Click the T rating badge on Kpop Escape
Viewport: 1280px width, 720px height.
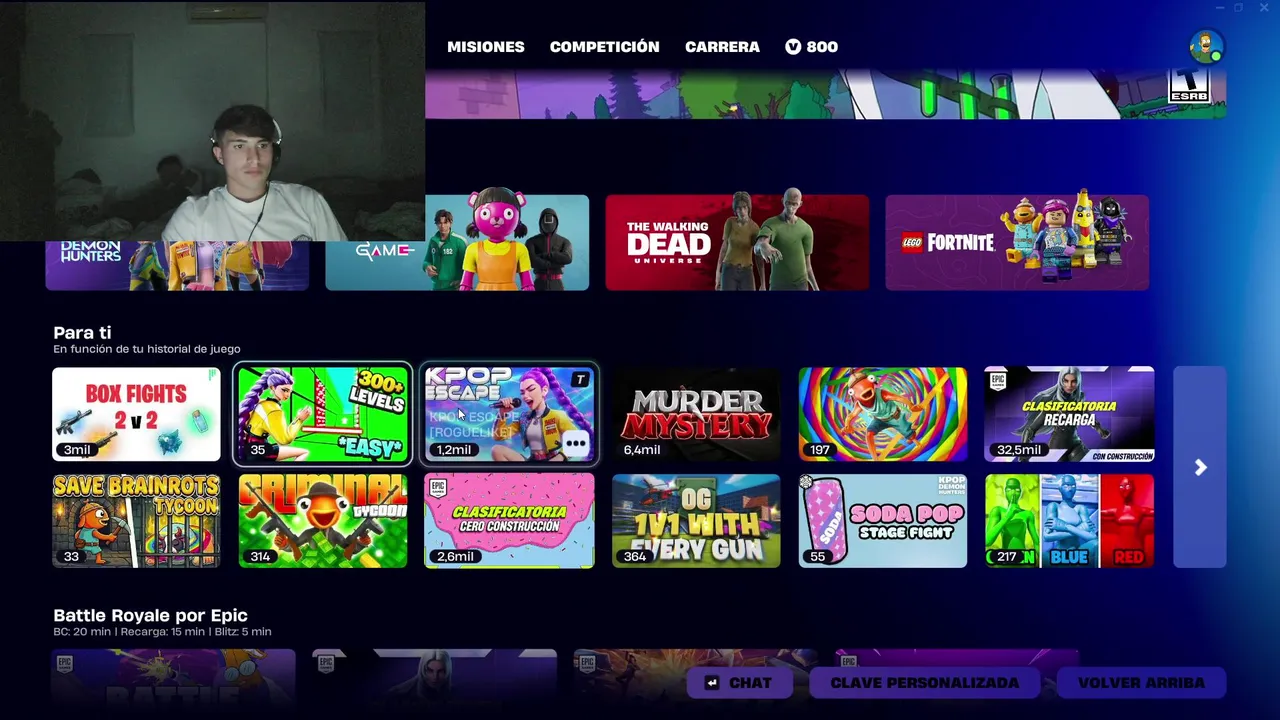point(580,379)
